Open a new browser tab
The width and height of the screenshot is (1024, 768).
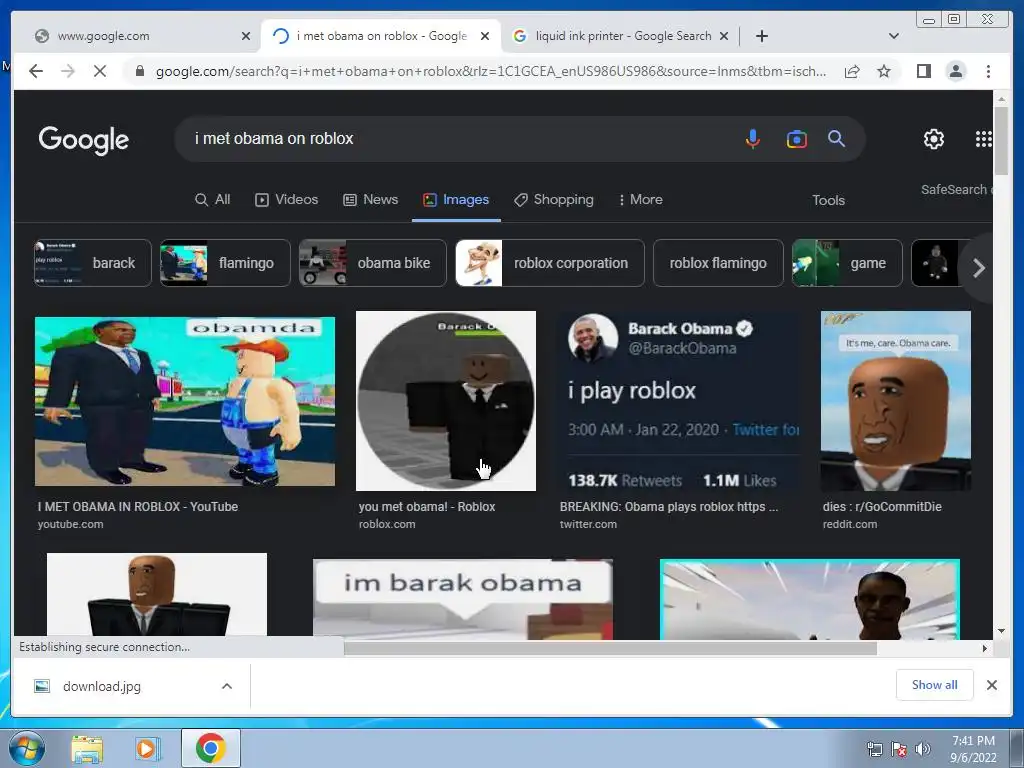point(761,36)
